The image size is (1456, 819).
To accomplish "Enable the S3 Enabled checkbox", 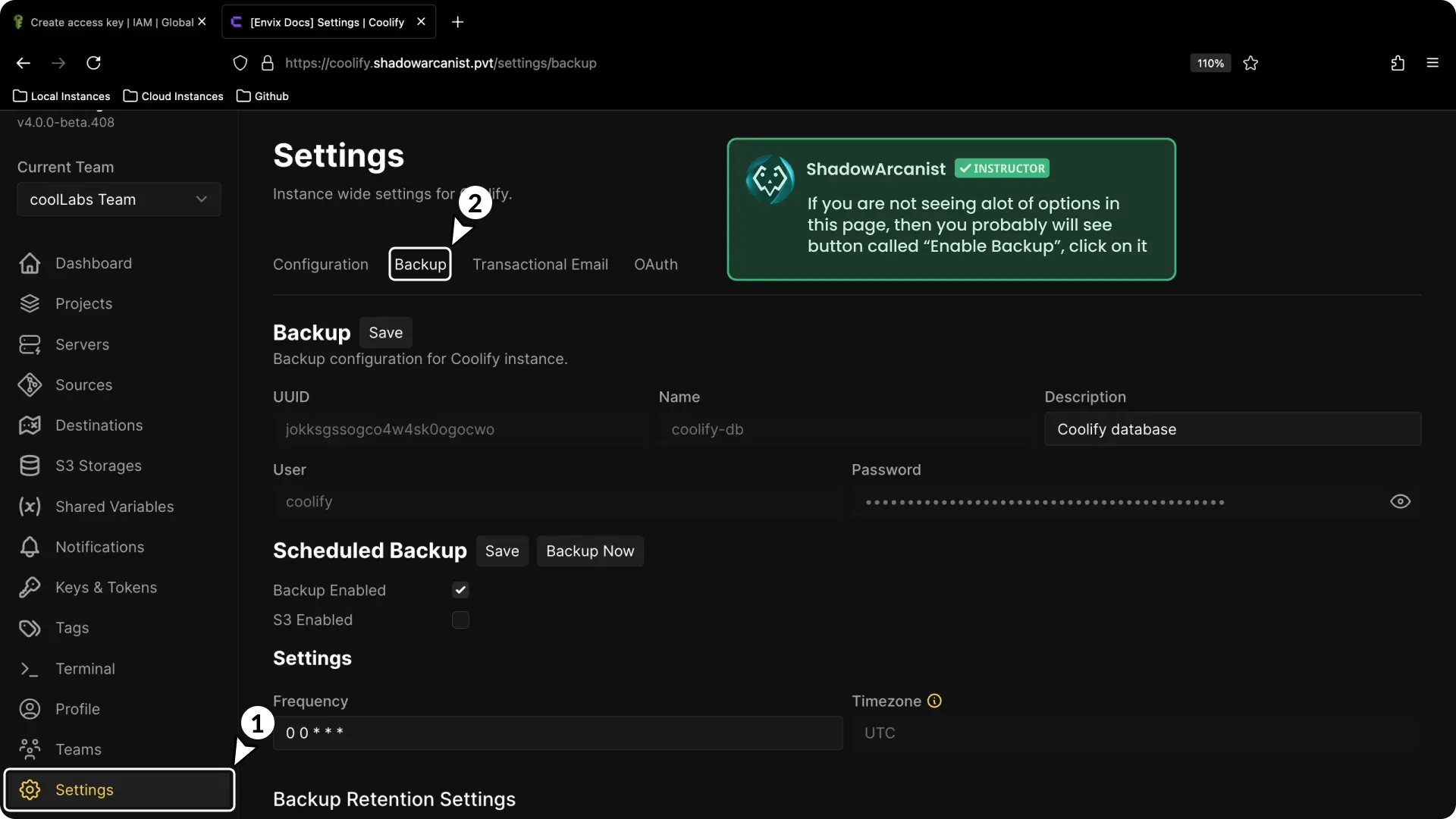I will click(460, 620).
